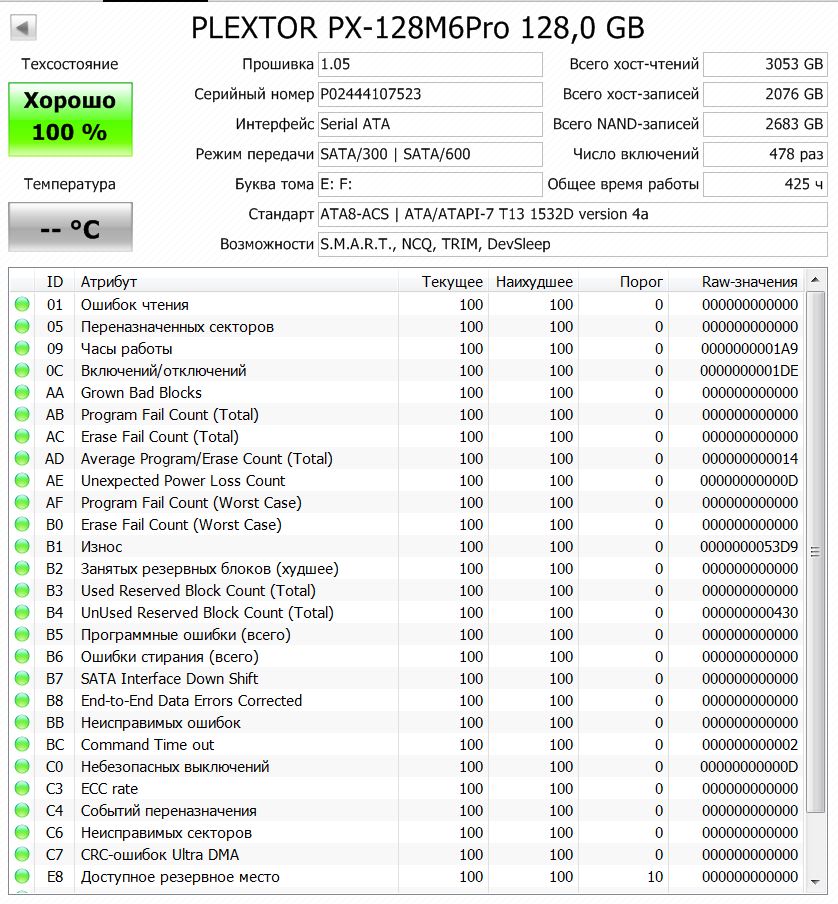
Task: Click the Интерфейс field showing Serial ATA
Action: pyautogui.click(x=430, y=125)
